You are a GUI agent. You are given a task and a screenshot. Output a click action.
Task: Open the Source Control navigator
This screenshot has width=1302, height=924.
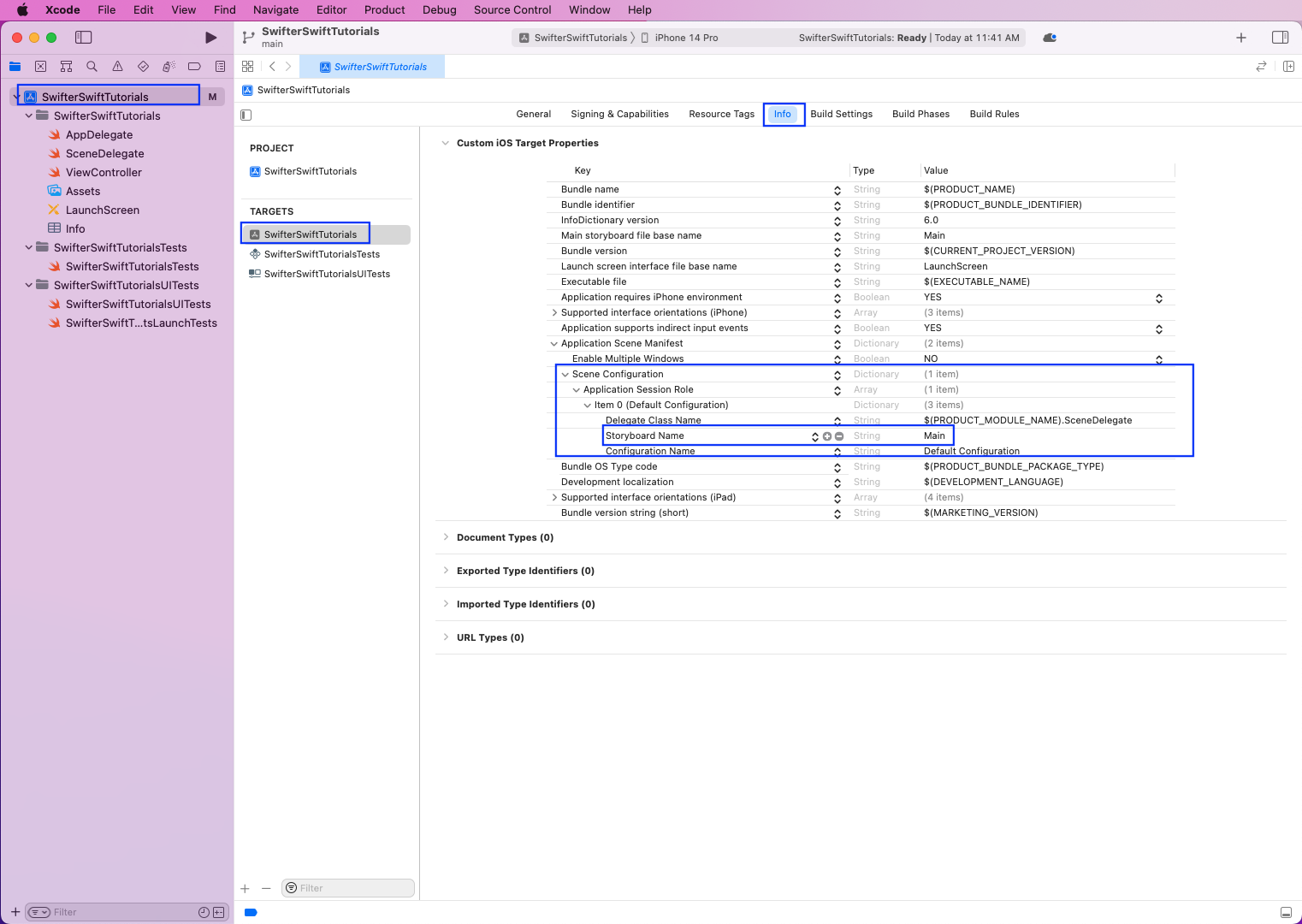(x=40, y=67)
